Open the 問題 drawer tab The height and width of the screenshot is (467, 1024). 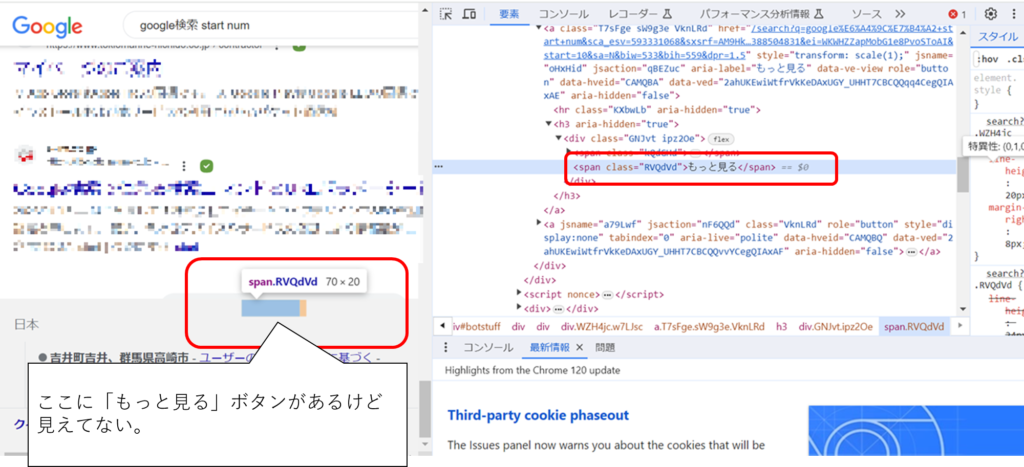click(x=605, y=347)
